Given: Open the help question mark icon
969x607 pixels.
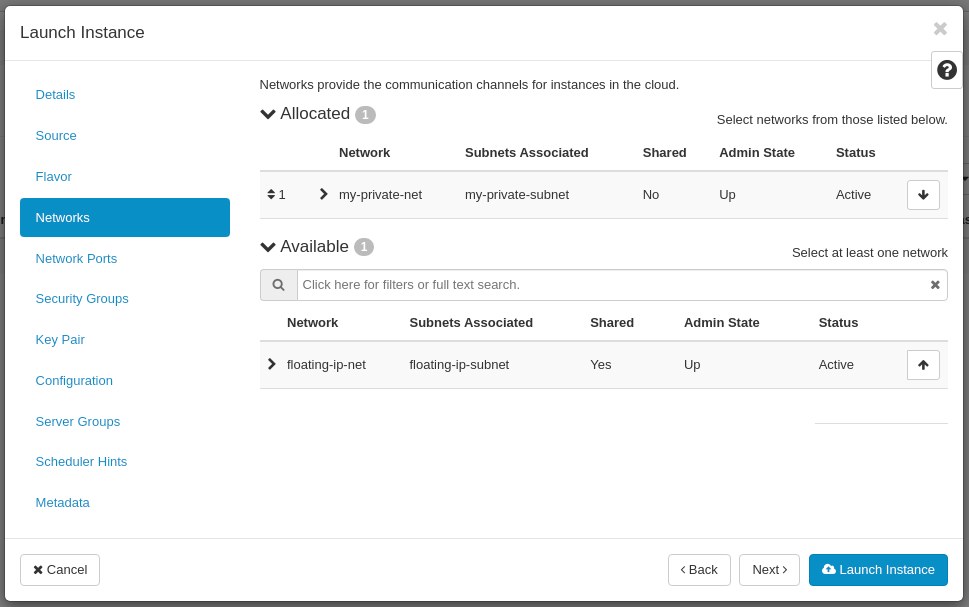Looking at the screenshot, I should [946, 70].
